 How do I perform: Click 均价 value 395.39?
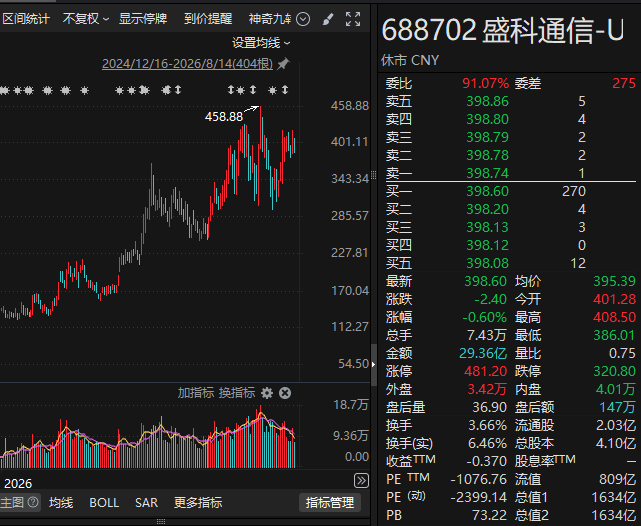coord(614,281)
